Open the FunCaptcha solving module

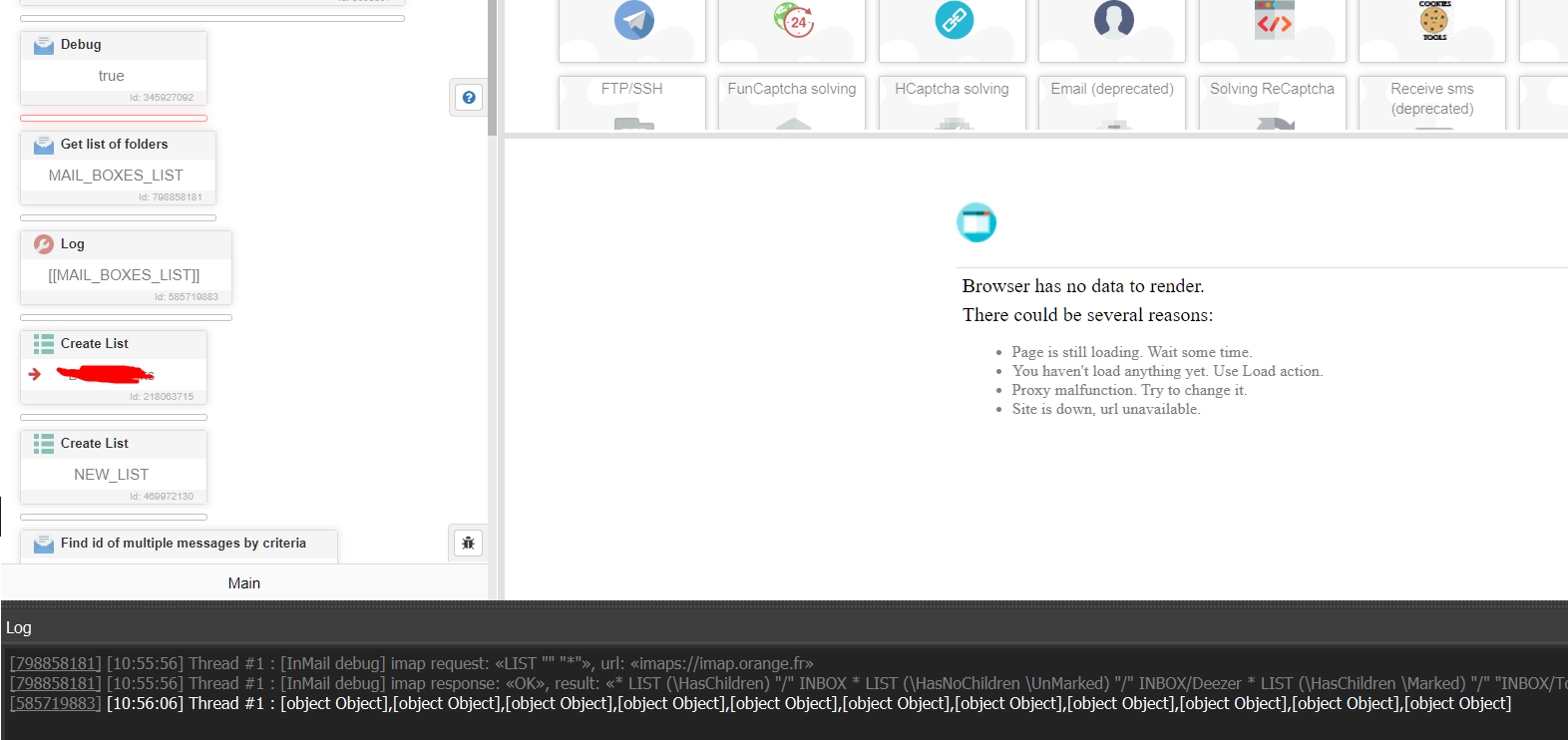pyautogui.click(x=792, y=102)
